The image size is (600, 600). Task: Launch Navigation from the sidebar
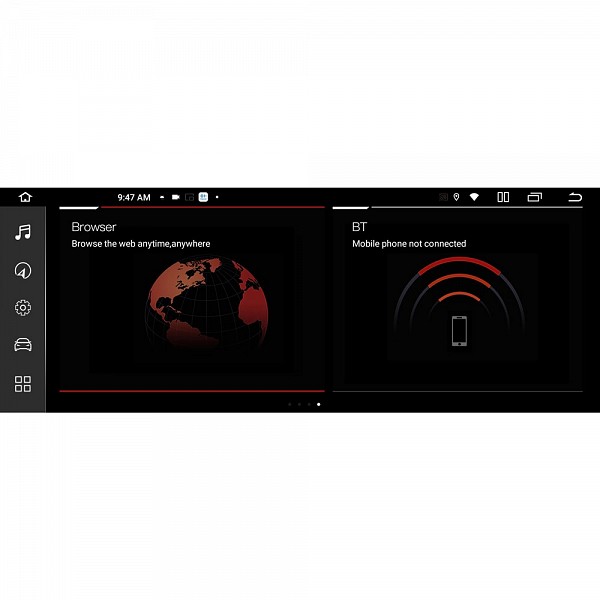coord(23,270)
